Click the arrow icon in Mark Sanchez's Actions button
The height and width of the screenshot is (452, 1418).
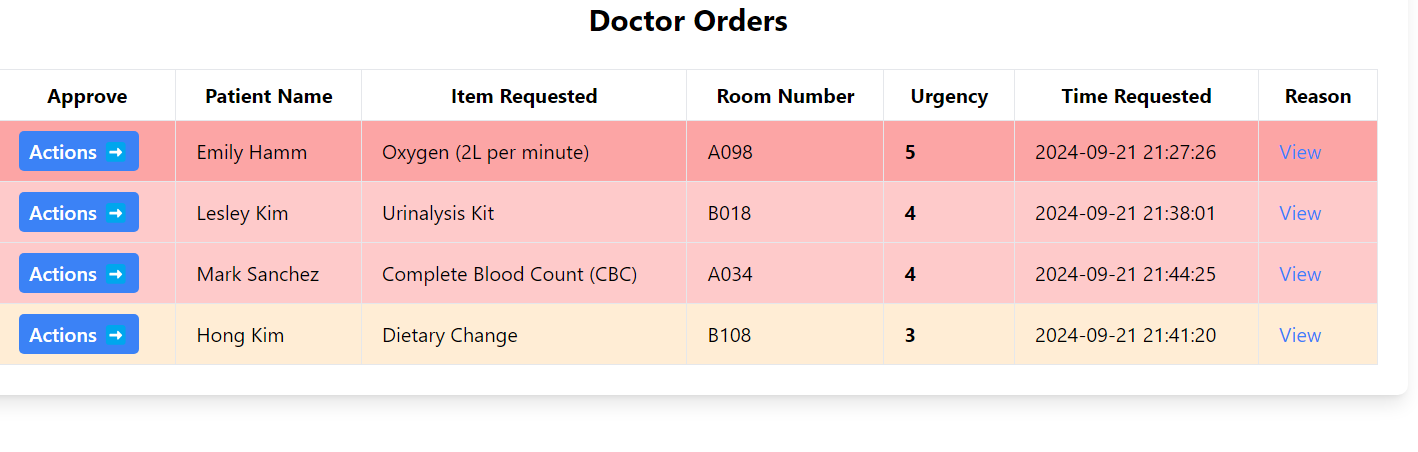point(116,274)
